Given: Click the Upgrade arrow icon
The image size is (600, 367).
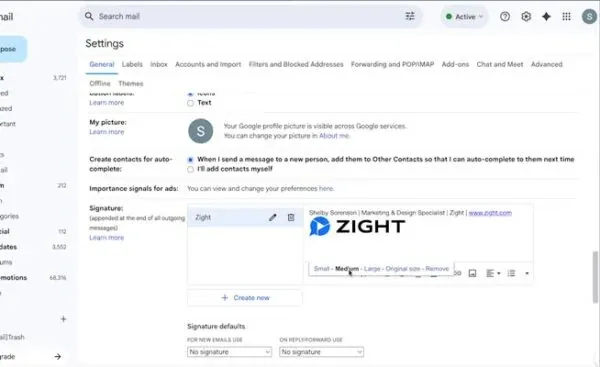Looking at the screenshot, I should tap(57, 356).
